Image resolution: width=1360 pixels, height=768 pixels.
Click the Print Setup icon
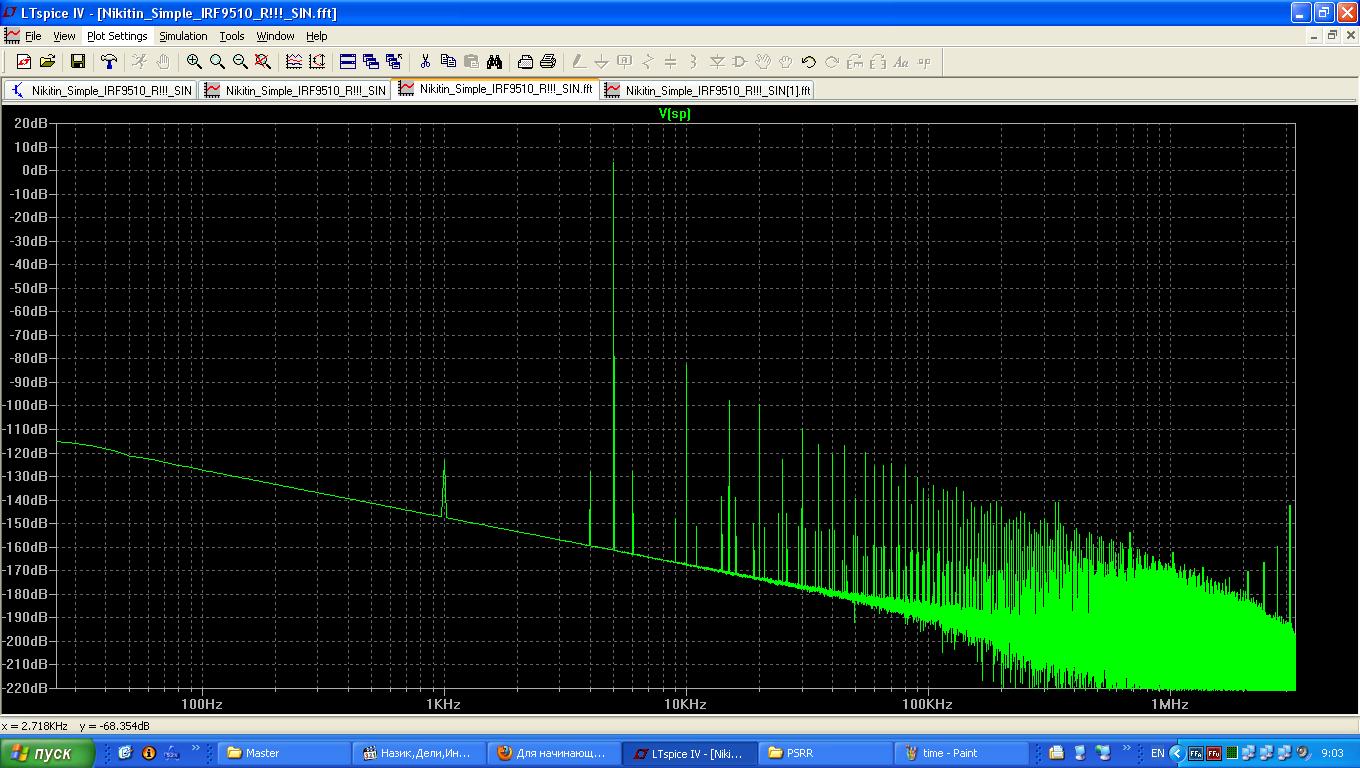525,62
